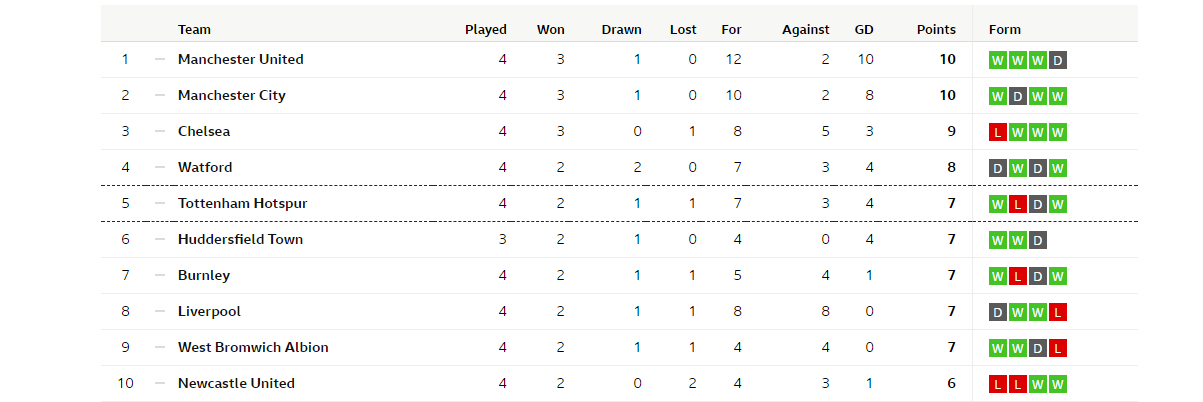
Task: Click Liverpool's grey D form badge
Action: click(x=997, y=312)
